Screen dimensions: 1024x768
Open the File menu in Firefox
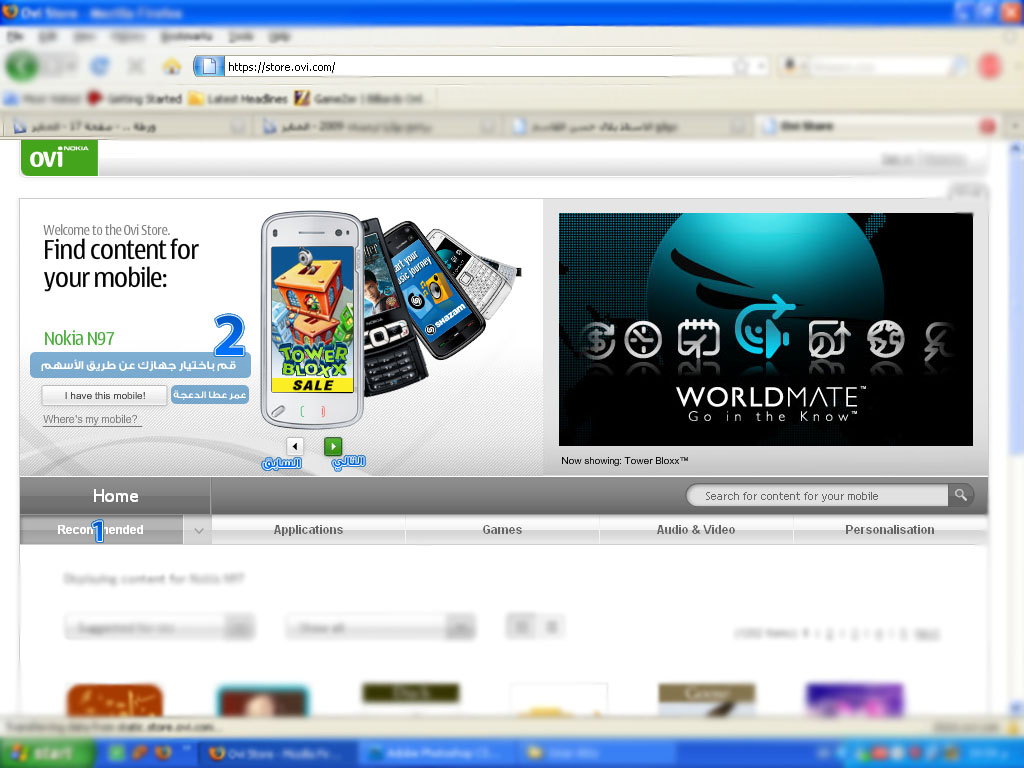15,36
